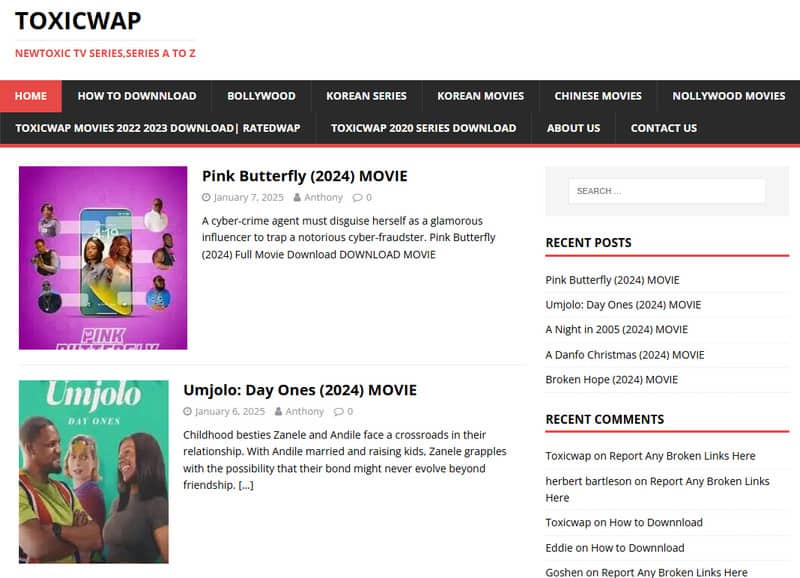The image size is (800, 578).
Task: Open the Bollywood menu section
Action: point(261,96)
